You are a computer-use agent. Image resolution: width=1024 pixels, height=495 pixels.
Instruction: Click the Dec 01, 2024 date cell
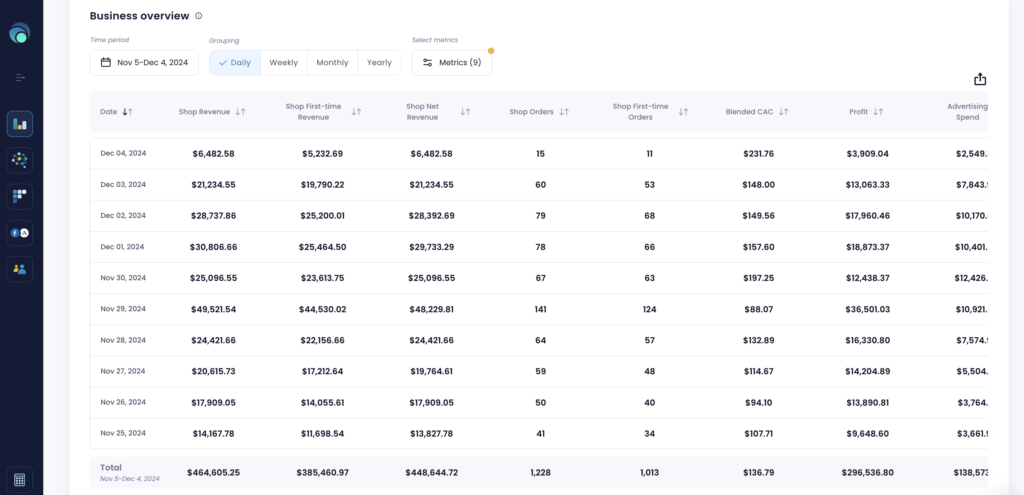coord(123,247)
